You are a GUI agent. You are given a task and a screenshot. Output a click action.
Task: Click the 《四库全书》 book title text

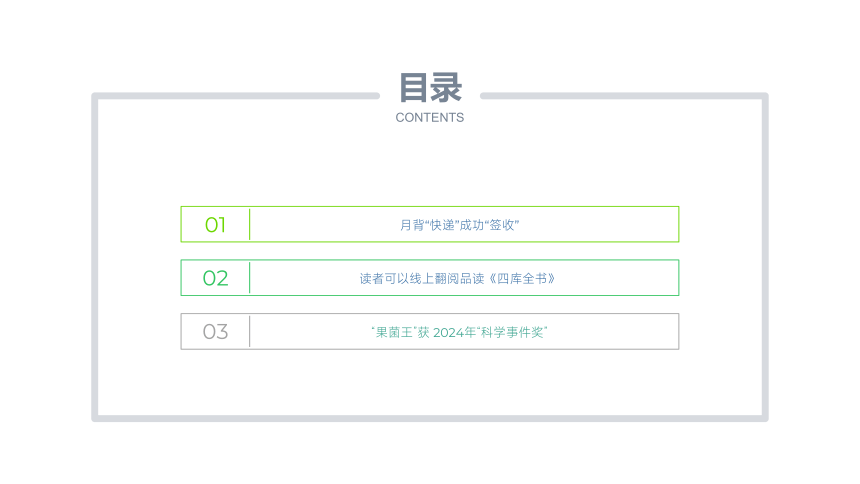[x=522, y=279]
